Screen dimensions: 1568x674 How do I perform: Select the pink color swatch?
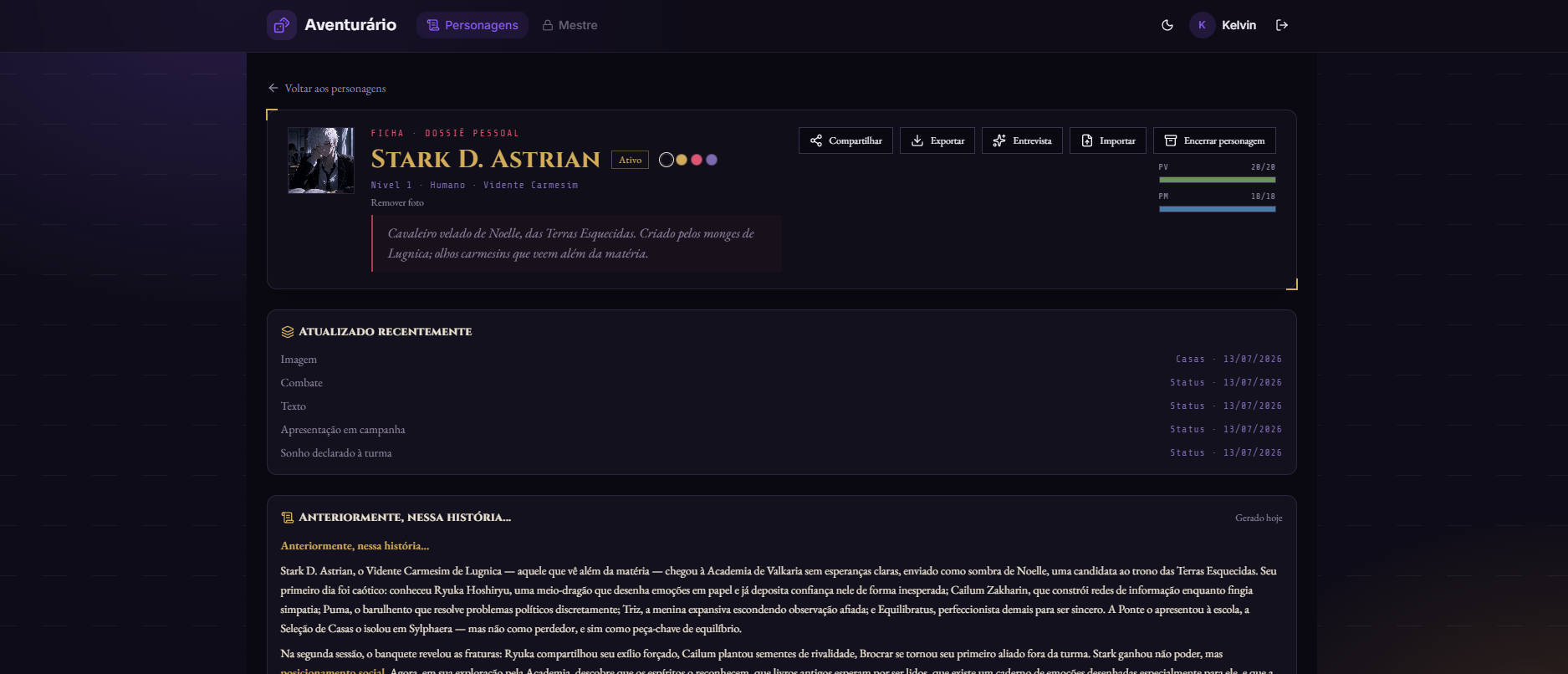697,160
